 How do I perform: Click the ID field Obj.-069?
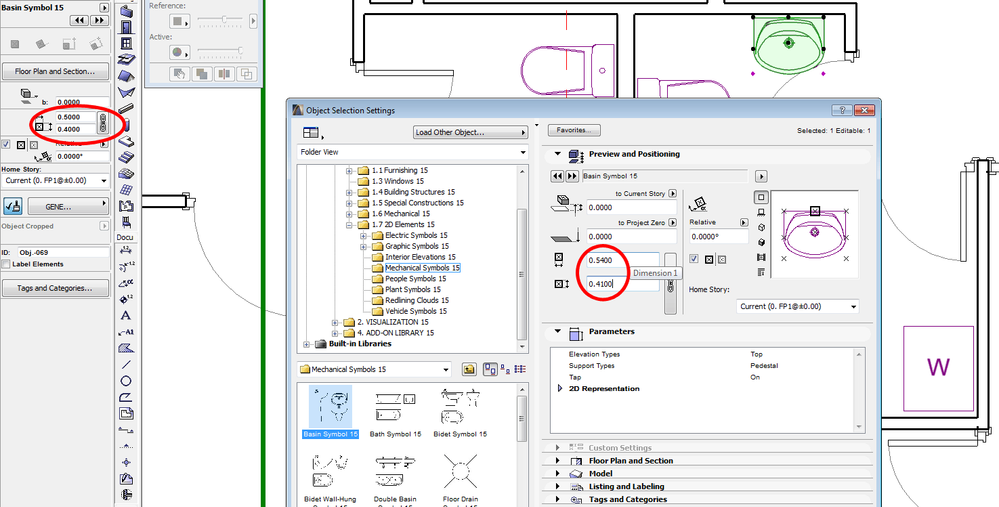64,253
